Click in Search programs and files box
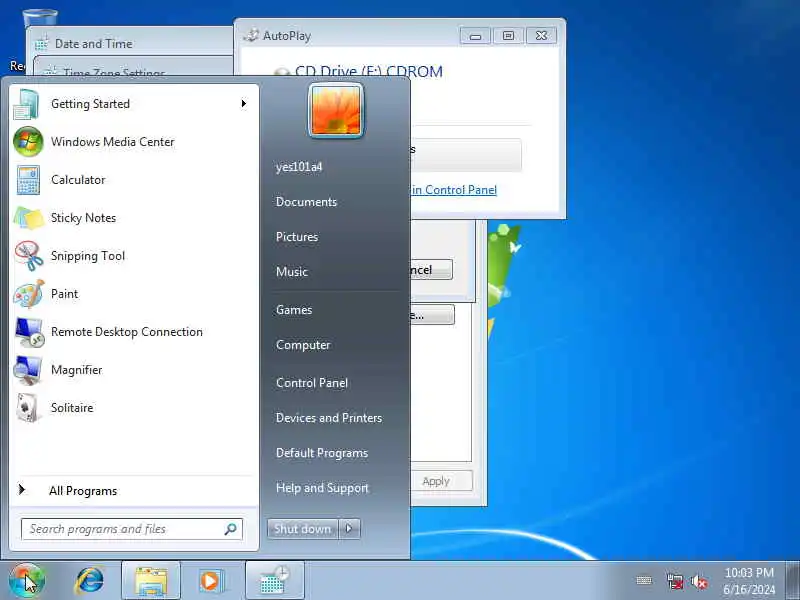The height and width of the screenshot is (600, 800). point(132,529)
